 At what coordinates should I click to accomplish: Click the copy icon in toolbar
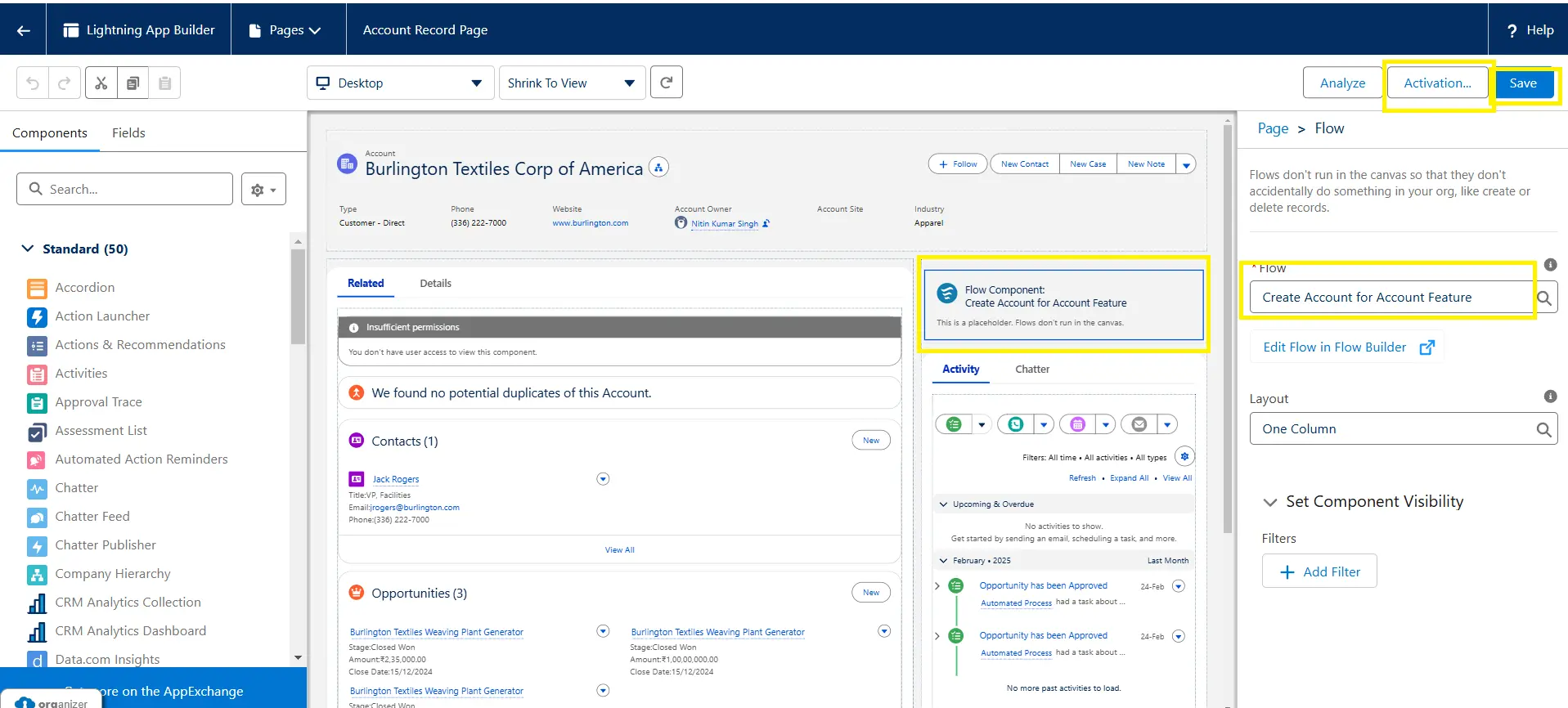(133, 83)
